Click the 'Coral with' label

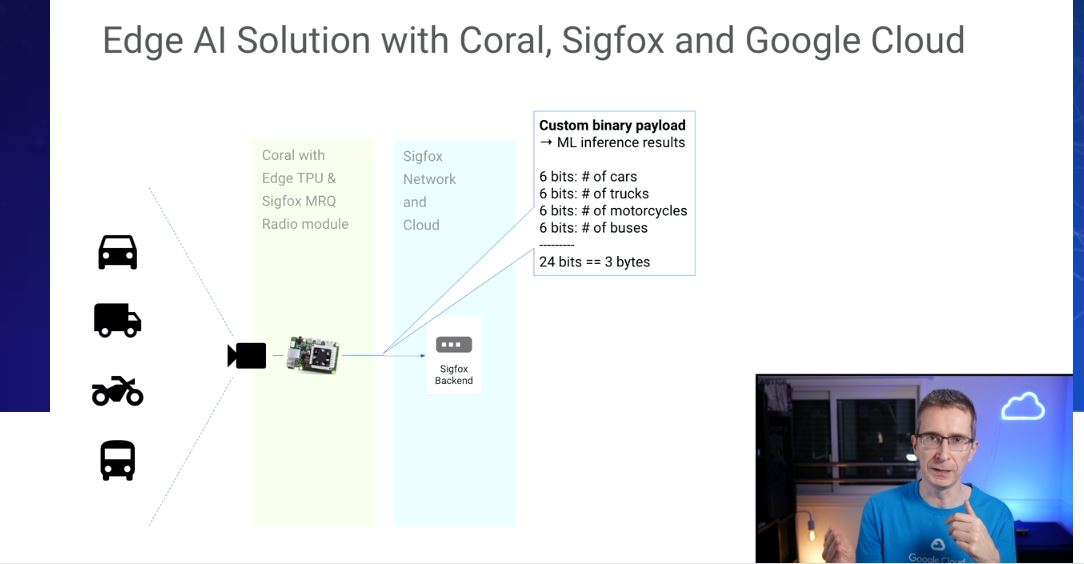point(293,156)
